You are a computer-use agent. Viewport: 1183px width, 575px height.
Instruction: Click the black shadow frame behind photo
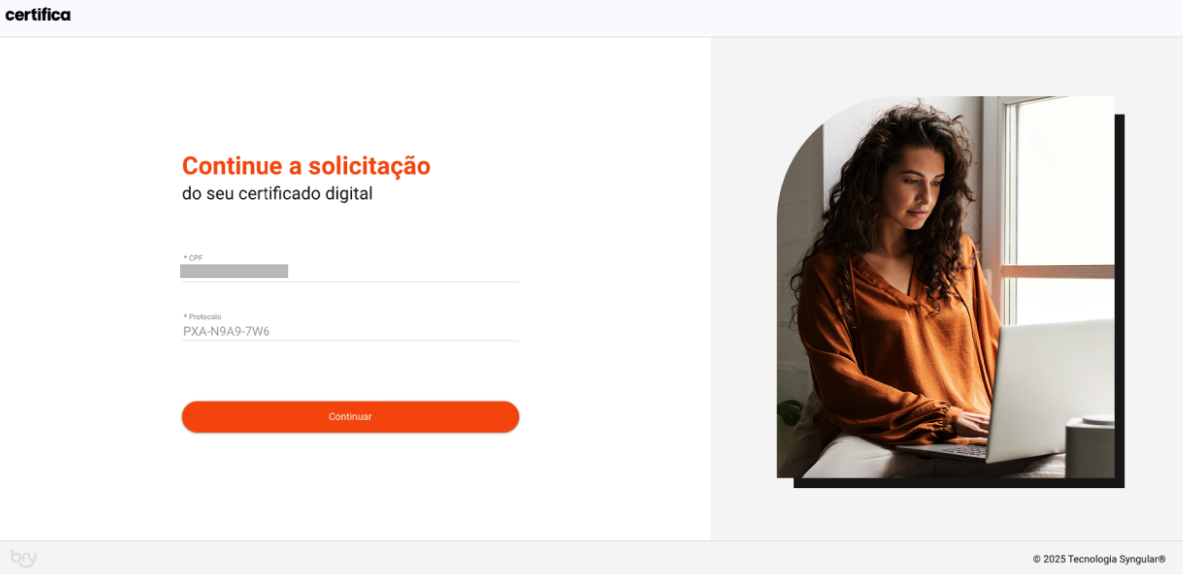coord(1120,302)
